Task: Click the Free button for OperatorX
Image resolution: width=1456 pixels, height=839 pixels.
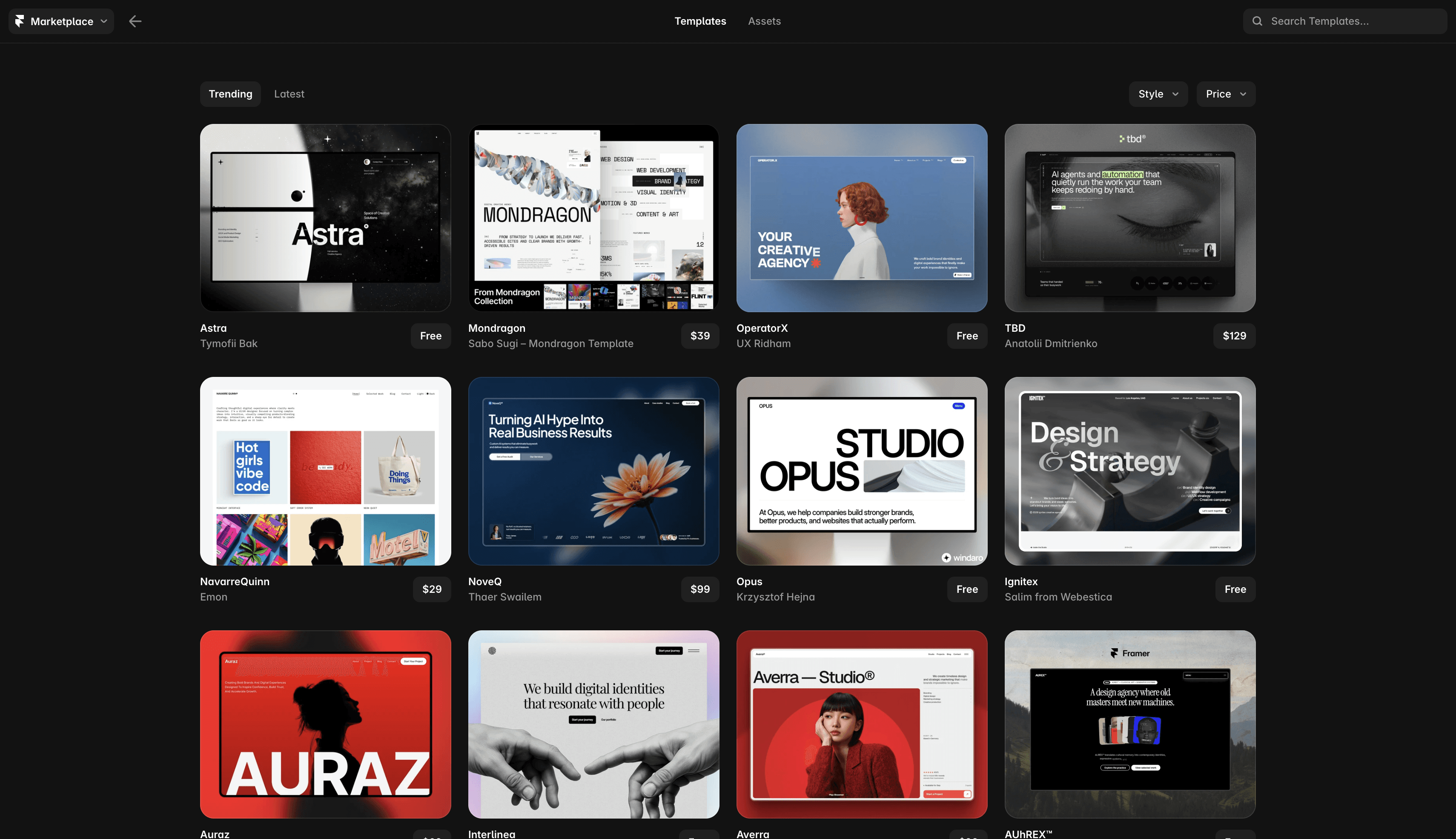Action: [x=968, y=336]
